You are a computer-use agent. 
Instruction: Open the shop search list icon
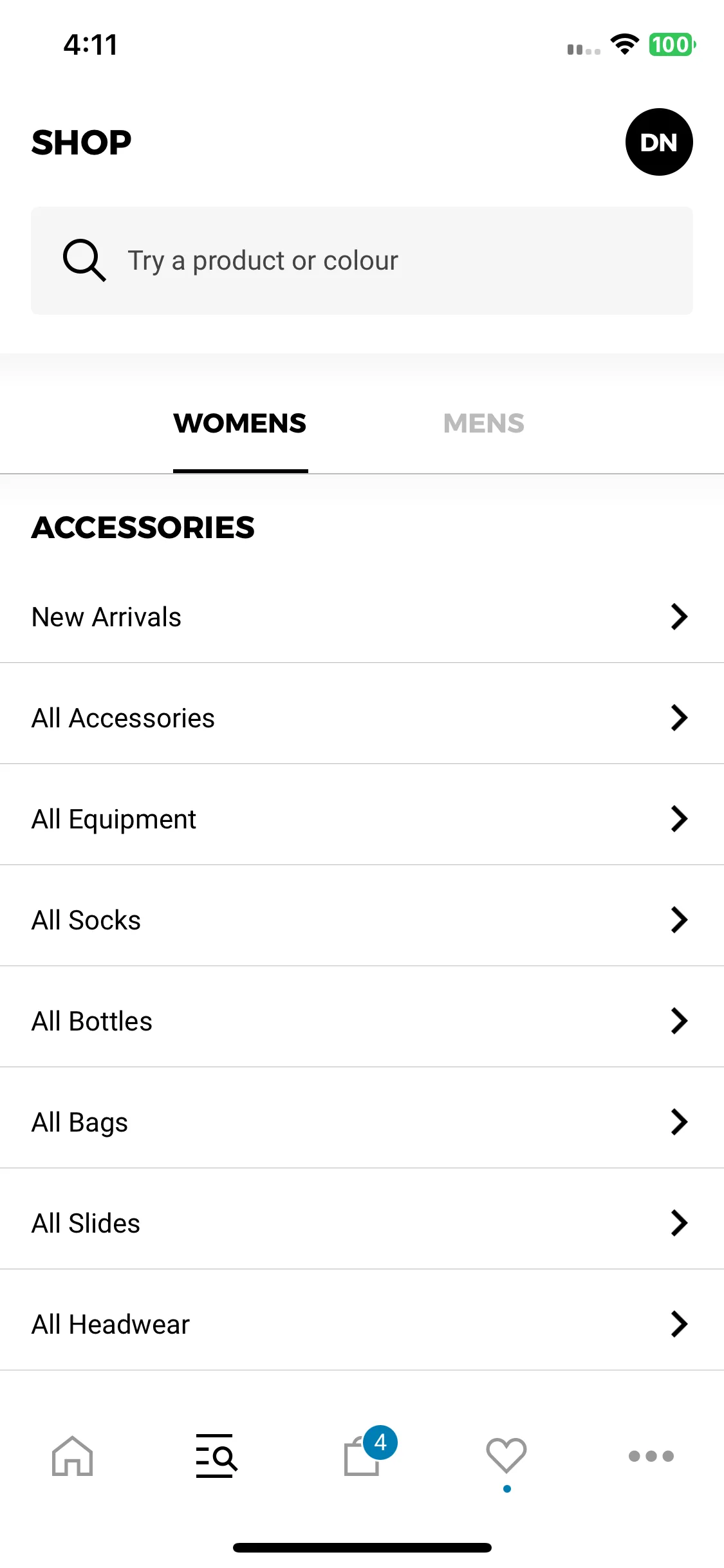(x=217, y=1455)
